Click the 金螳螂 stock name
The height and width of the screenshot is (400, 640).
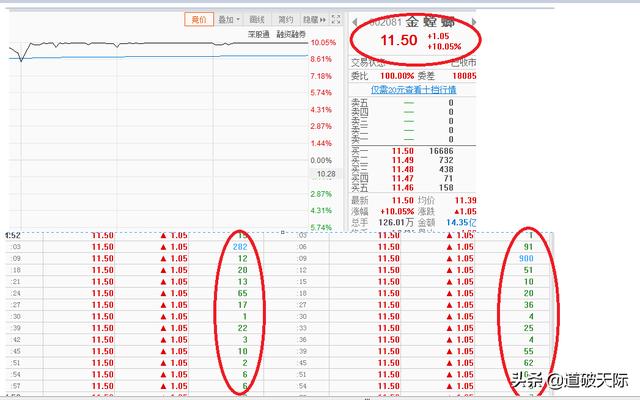[430, 21]
